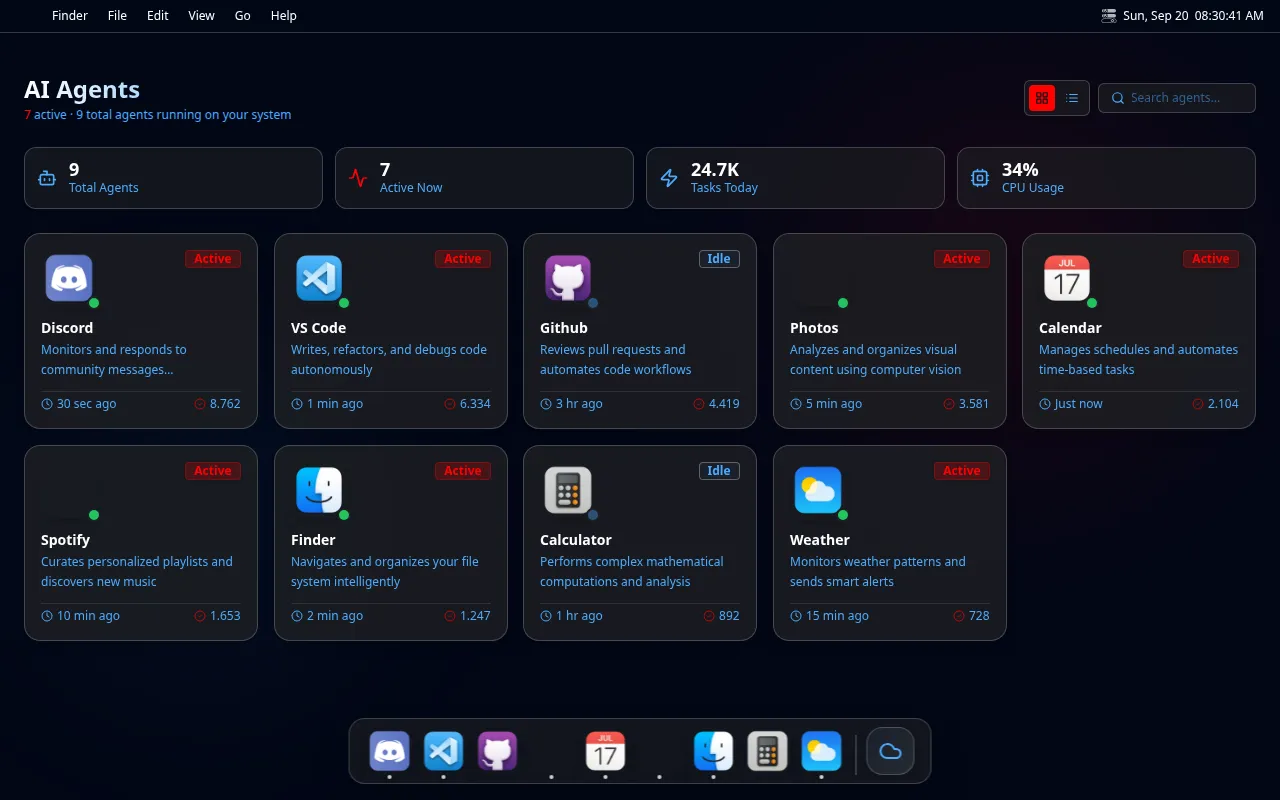Click the Finder agent card icon

click(x=319, y=490)
